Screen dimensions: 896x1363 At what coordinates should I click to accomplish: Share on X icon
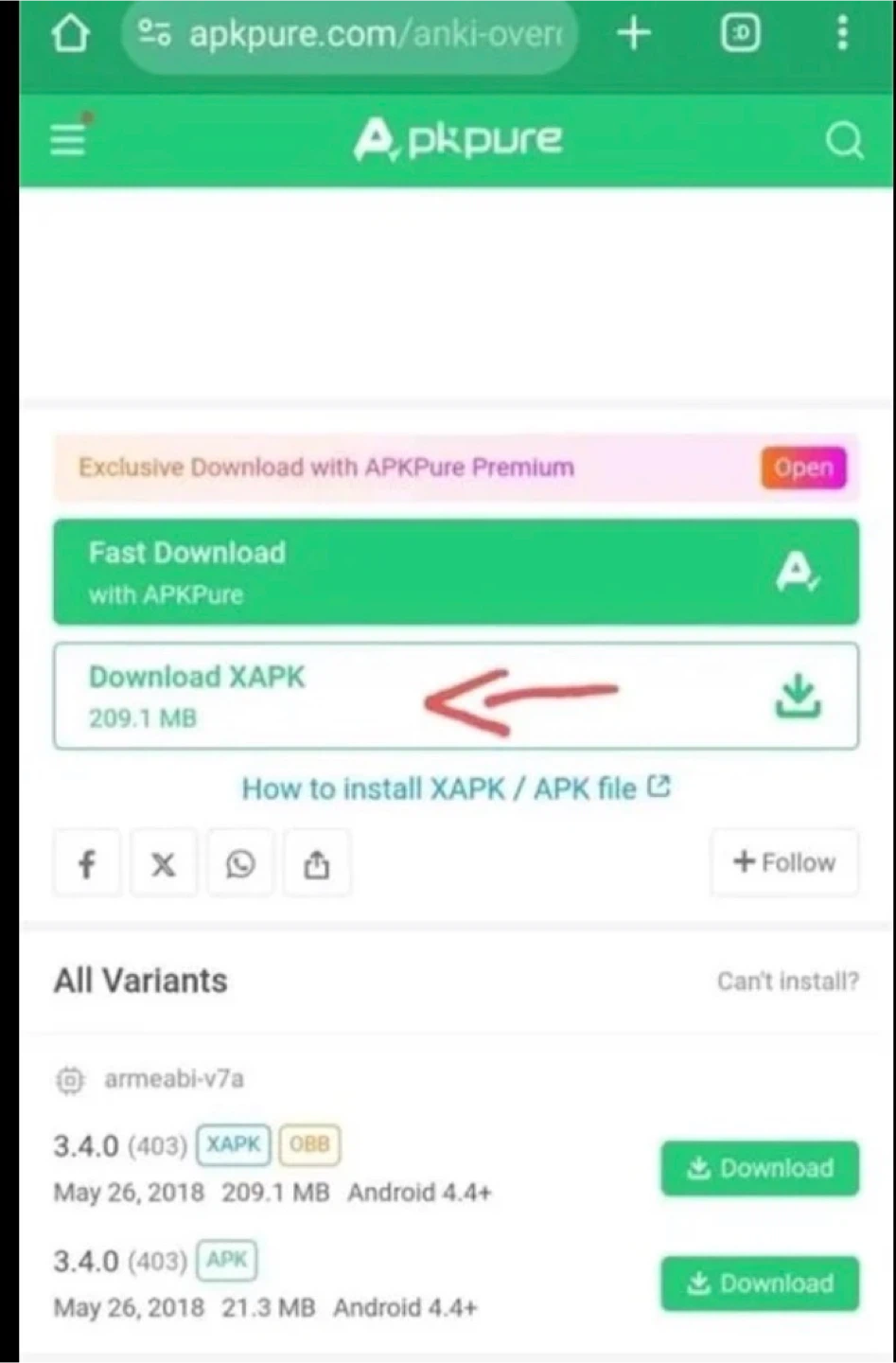(x=164, y=862)
